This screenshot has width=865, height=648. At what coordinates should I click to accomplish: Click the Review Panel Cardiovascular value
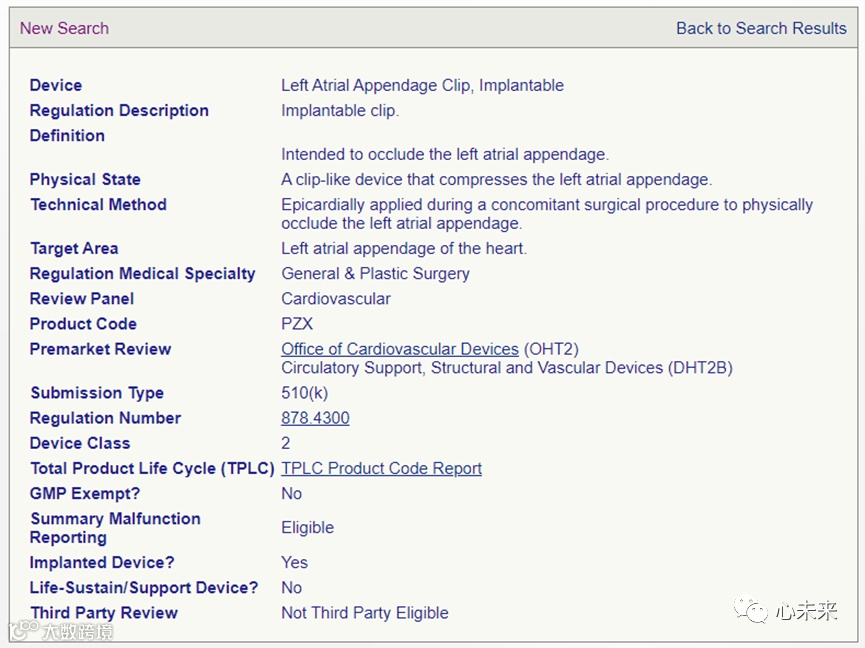(336, 298)
